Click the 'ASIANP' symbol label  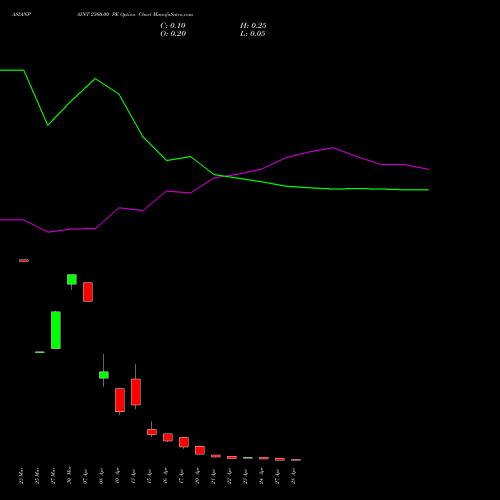[x=21, y=15]
